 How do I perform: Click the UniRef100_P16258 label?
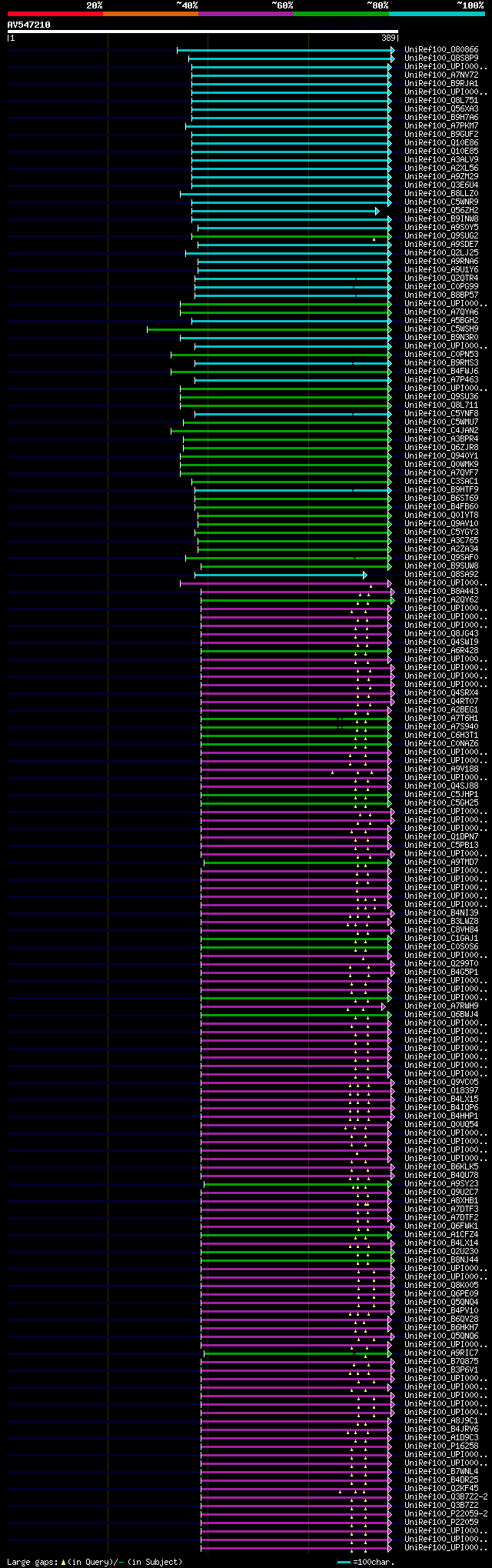tap(441, 1446)
